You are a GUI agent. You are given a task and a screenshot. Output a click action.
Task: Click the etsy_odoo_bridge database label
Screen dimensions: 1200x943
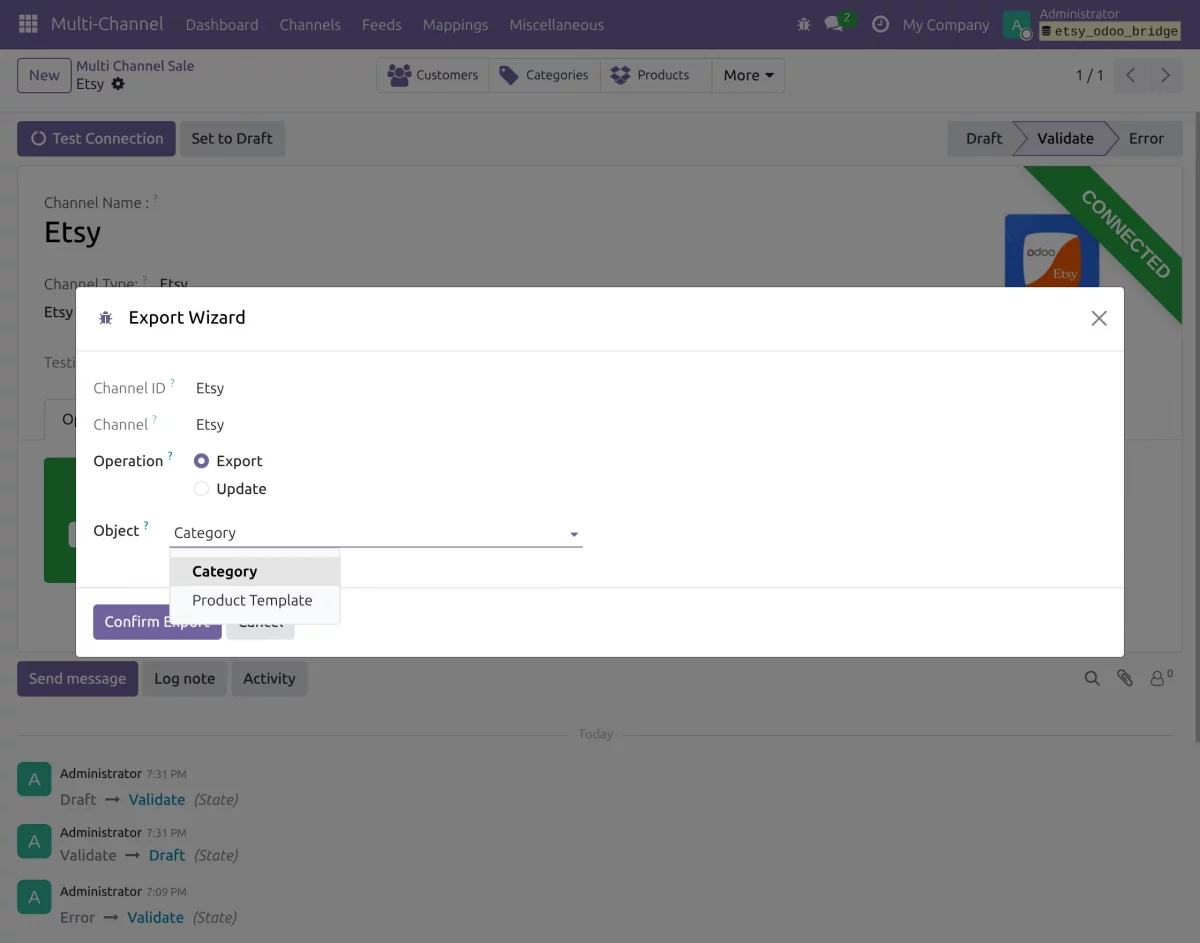pos(1109,32)
